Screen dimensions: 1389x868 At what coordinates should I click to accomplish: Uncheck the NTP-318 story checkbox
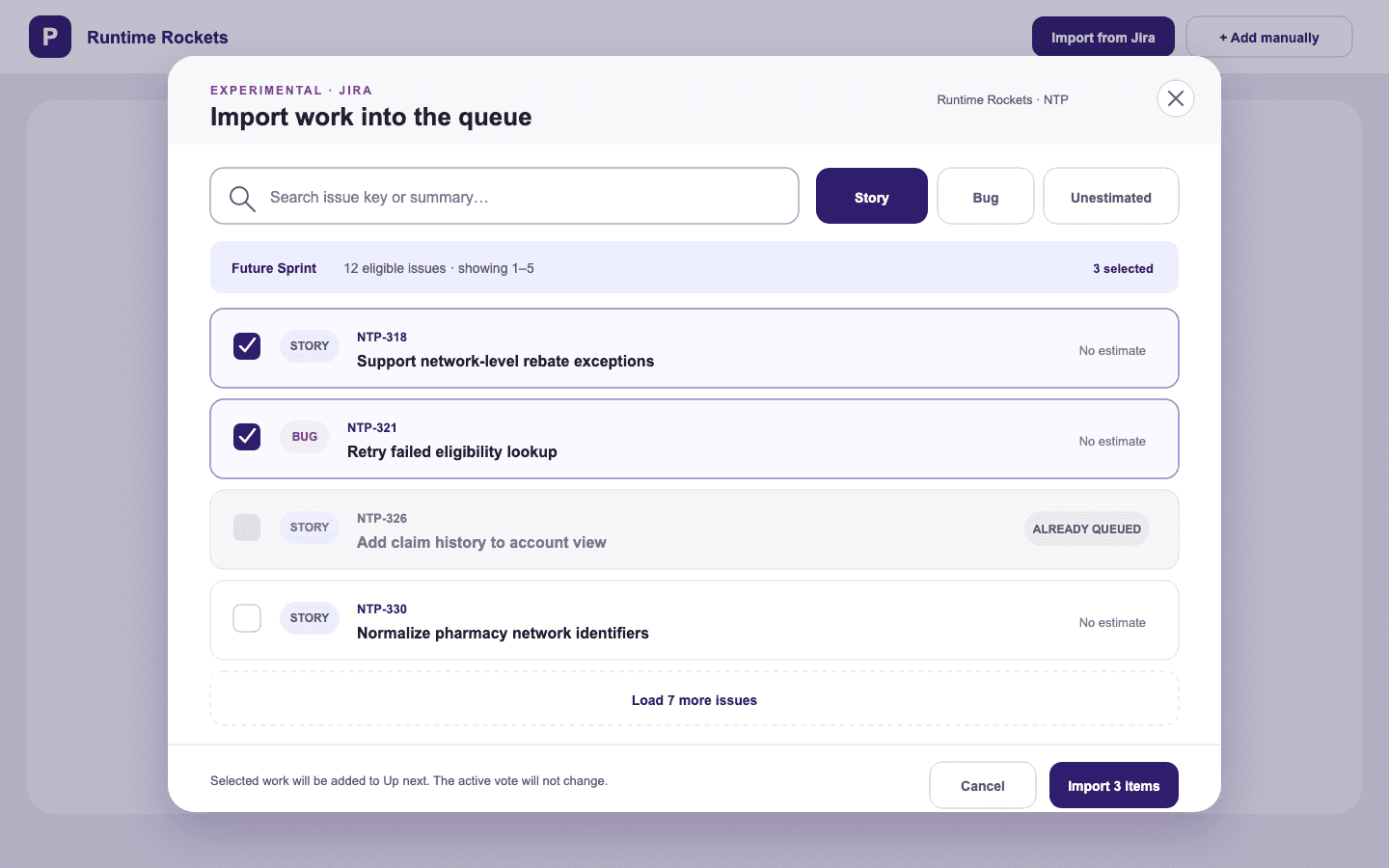[247, 346]
